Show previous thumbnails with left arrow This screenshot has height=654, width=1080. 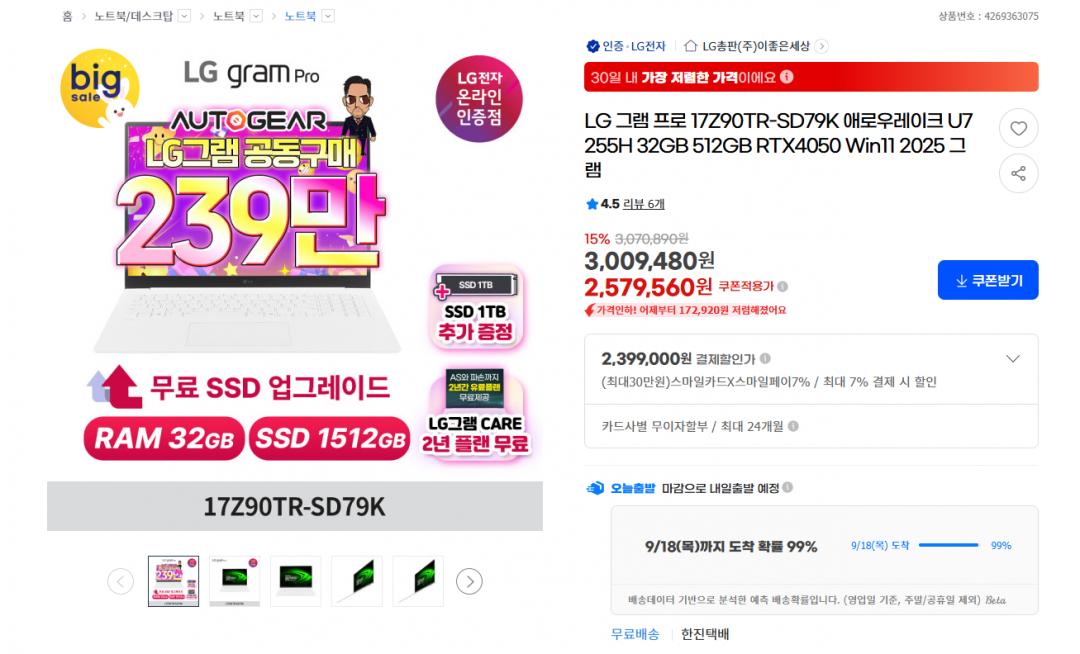coord(121,582)
